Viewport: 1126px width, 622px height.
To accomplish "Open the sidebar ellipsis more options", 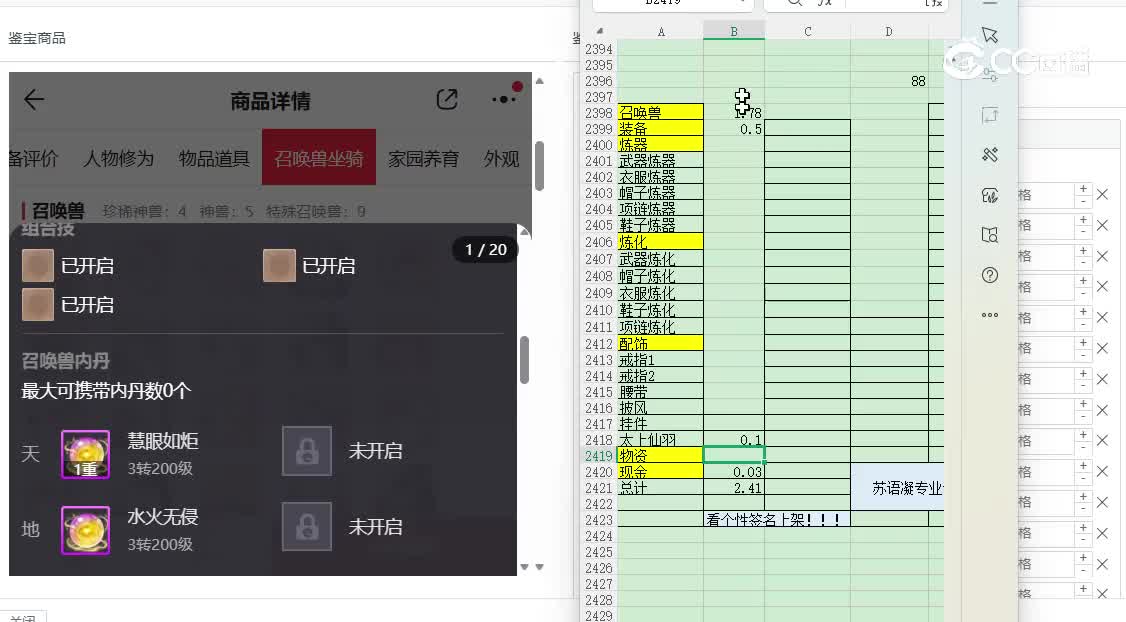I will tap(990, 315).
